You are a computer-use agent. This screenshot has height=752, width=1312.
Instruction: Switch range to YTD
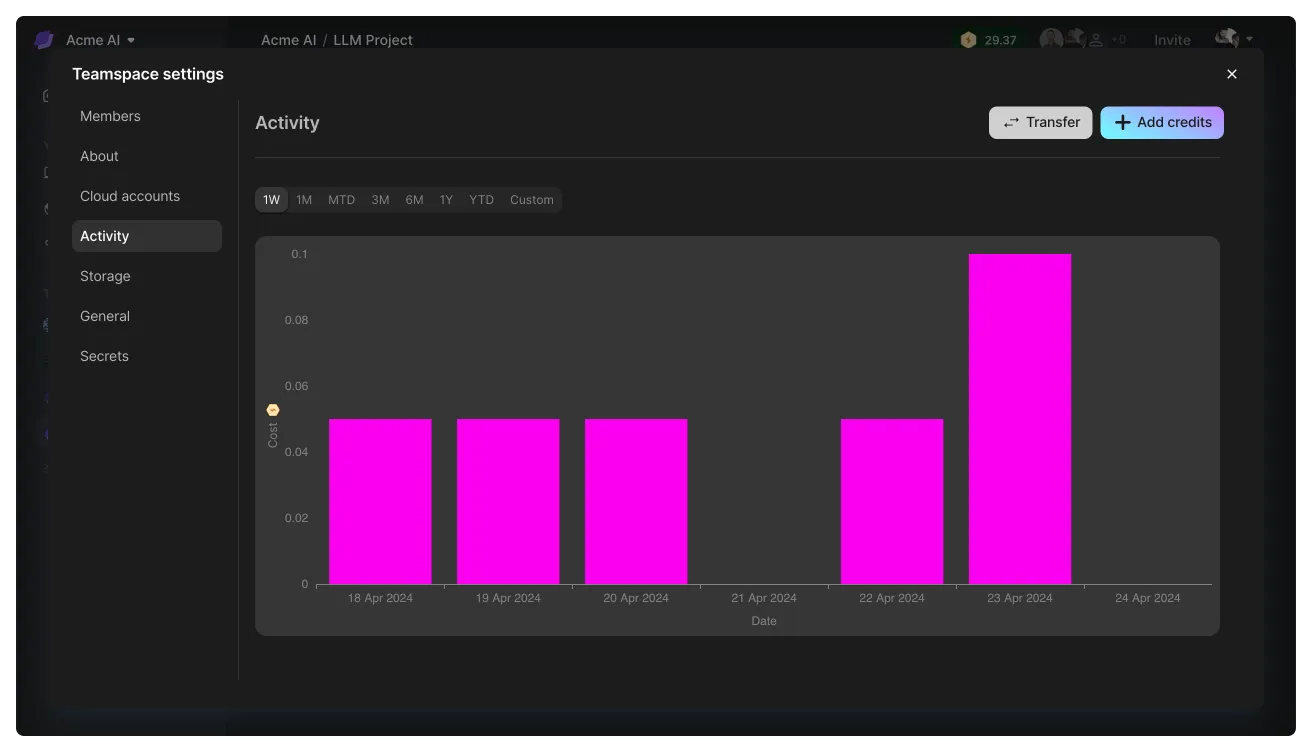click(481, 200)
